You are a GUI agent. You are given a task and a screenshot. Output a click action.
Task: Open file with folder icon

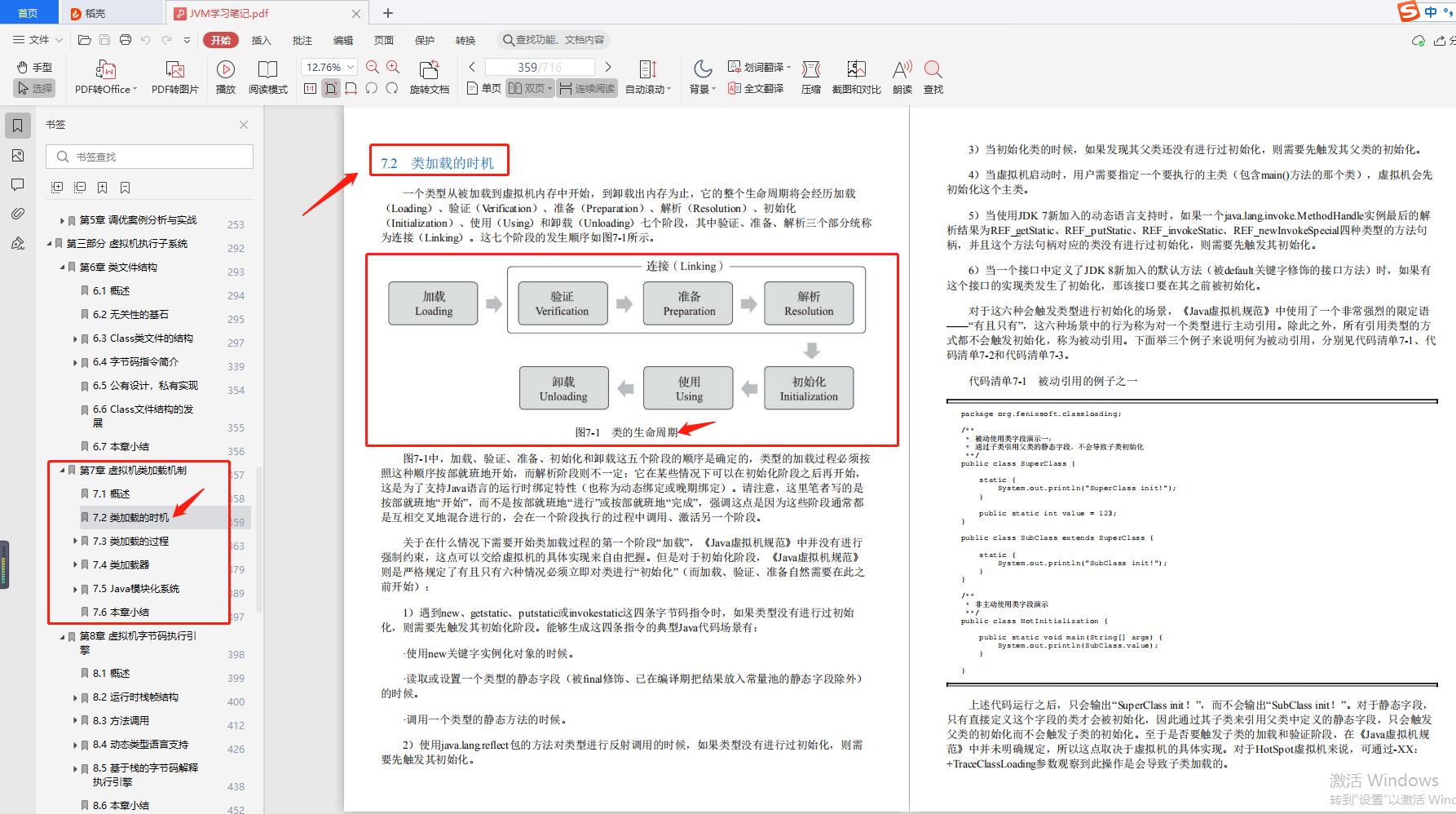pyautogui.click(x=84, y=39)
